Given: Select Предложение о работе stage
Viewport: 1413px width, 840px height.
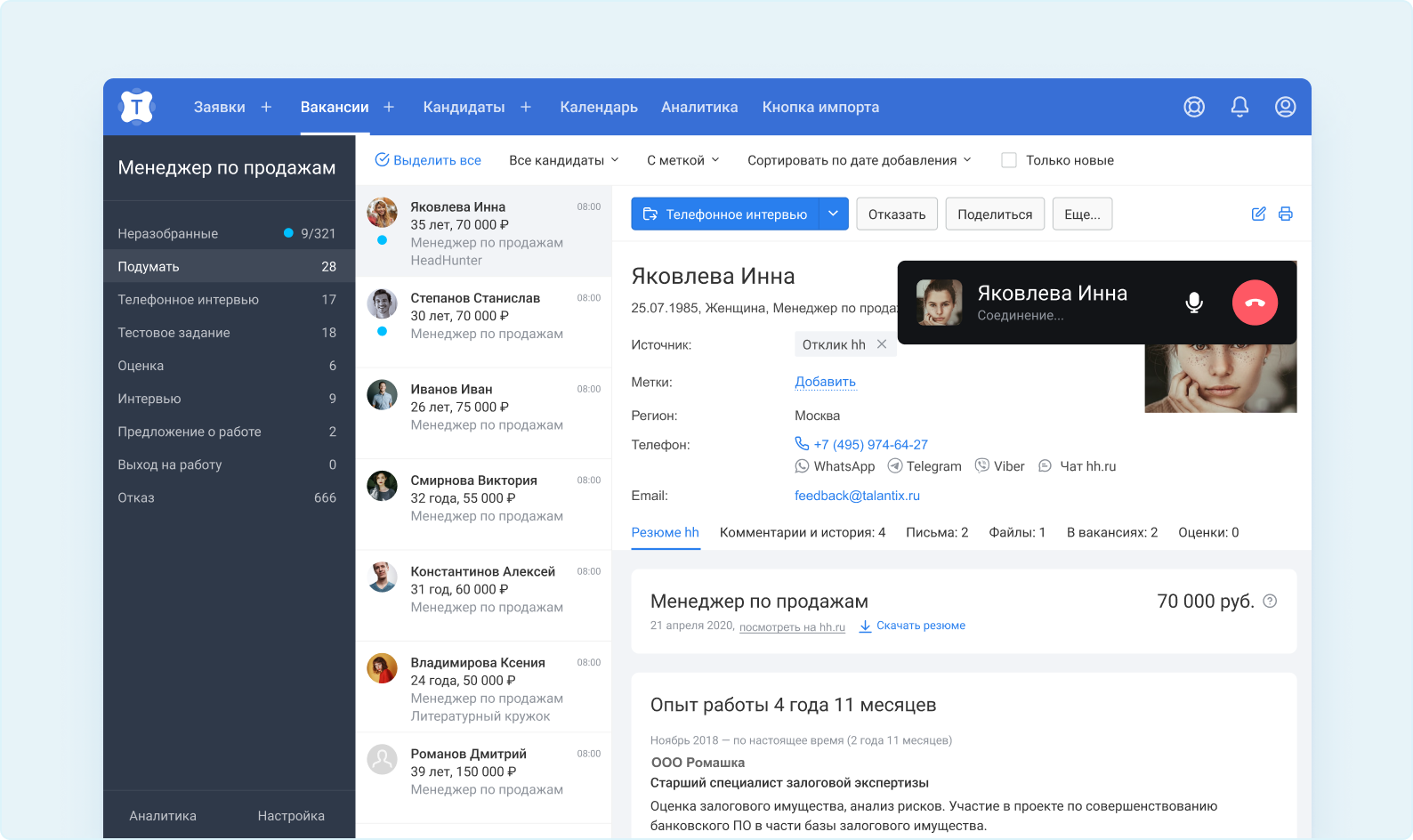Looking at the screenshot, I should coord(230,431).
